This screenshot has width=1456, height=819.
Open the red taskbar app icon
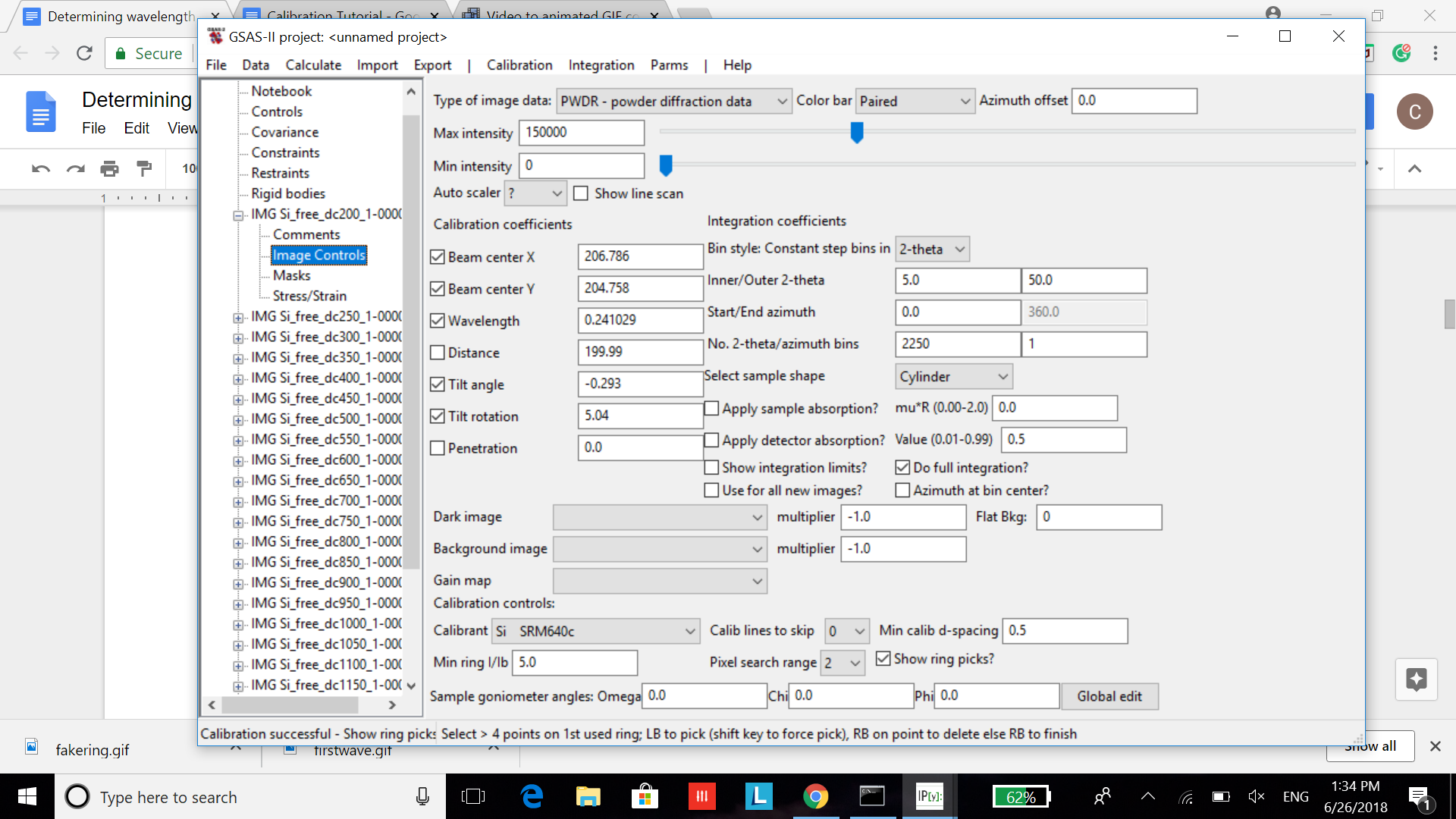[x=702, y=796]
